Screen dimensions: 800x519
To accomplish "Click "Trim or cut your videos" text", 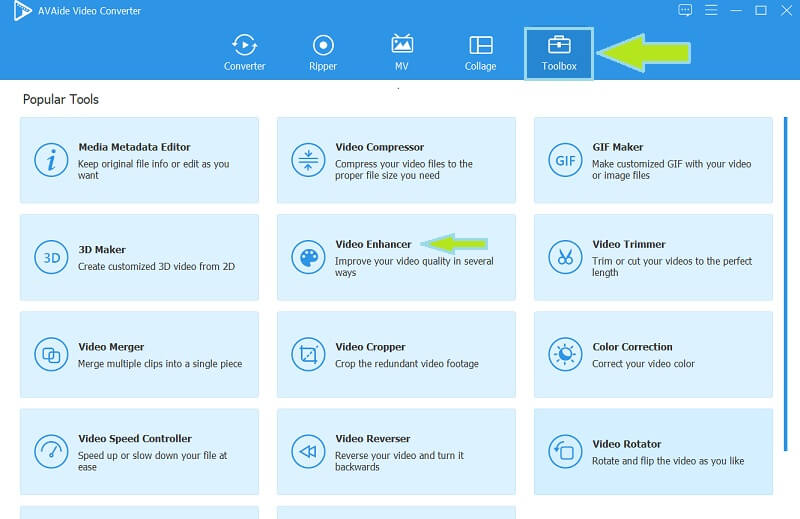I will 671,266.
